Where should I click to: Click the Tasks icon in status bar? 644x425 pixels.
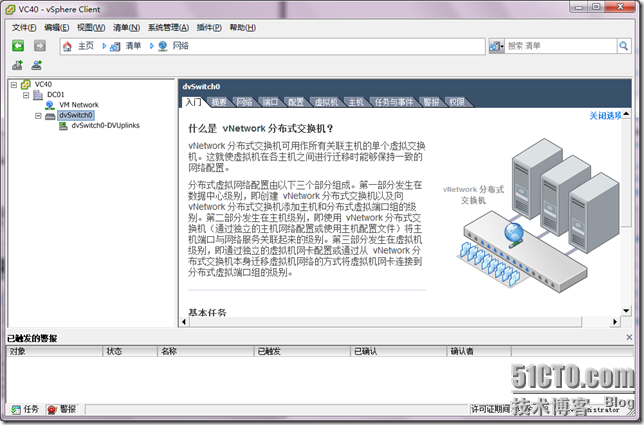(x=16, y=409)
